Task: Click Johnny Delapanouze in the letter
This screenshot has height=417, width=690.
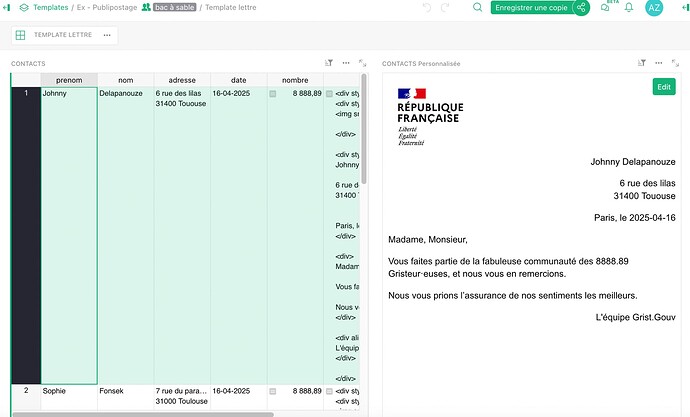Action: coord(633,162)
